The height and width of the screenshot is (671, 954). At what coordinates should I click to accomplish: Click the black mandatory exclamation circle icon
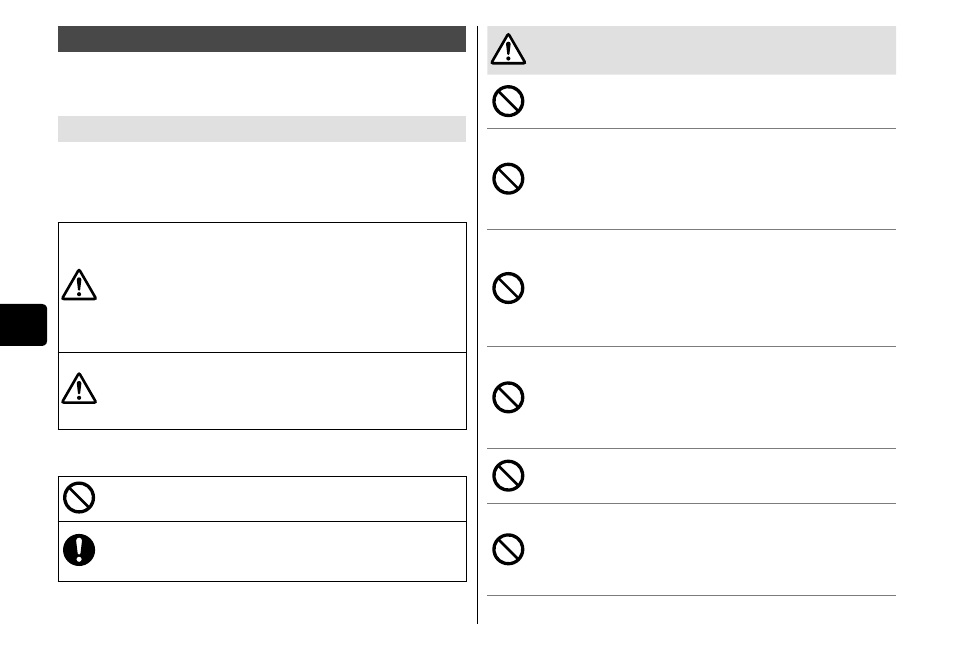point(79,550)
